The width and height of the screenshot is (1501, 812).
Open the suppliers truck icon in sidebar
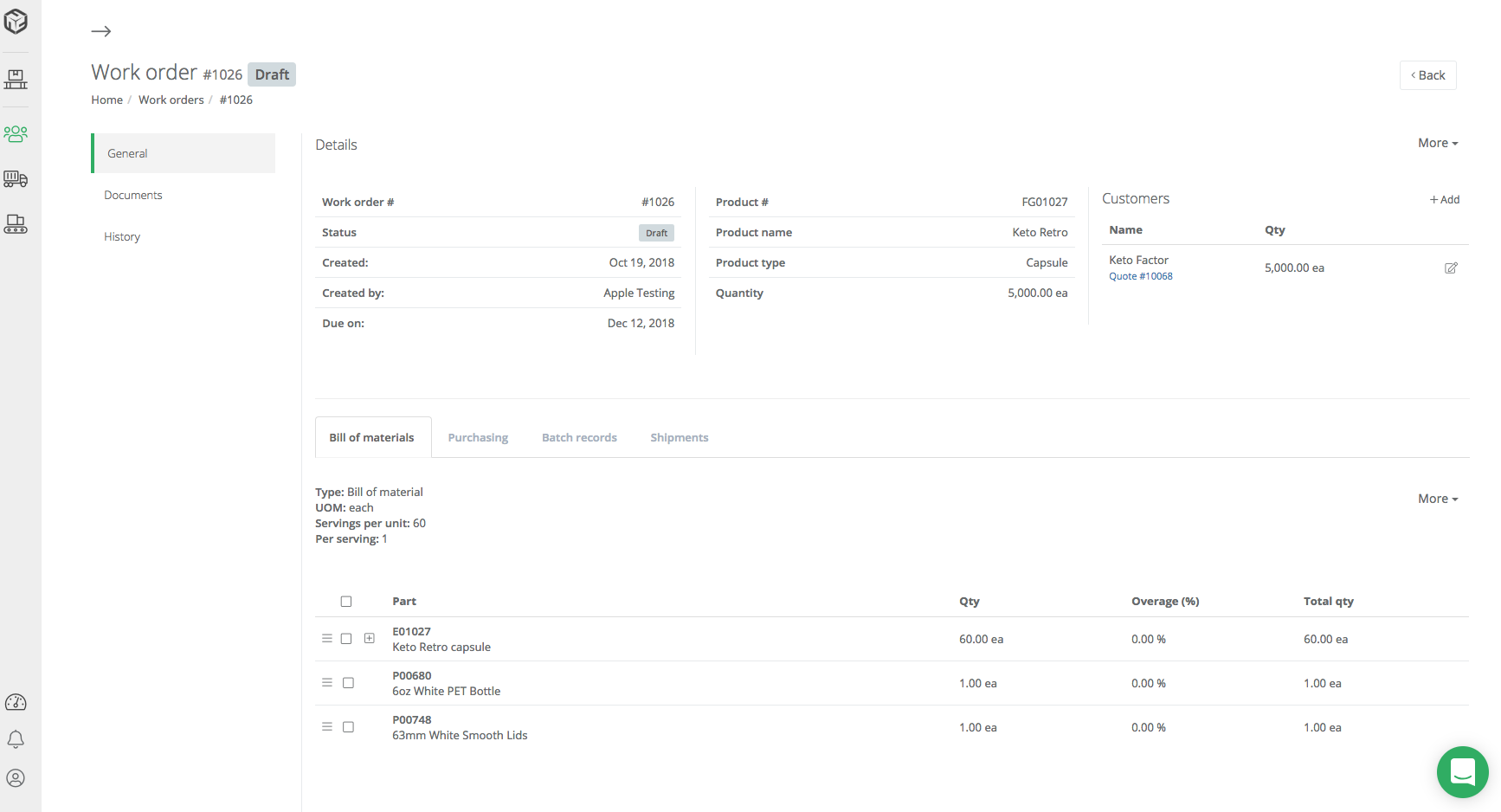(x=16, y=179)
